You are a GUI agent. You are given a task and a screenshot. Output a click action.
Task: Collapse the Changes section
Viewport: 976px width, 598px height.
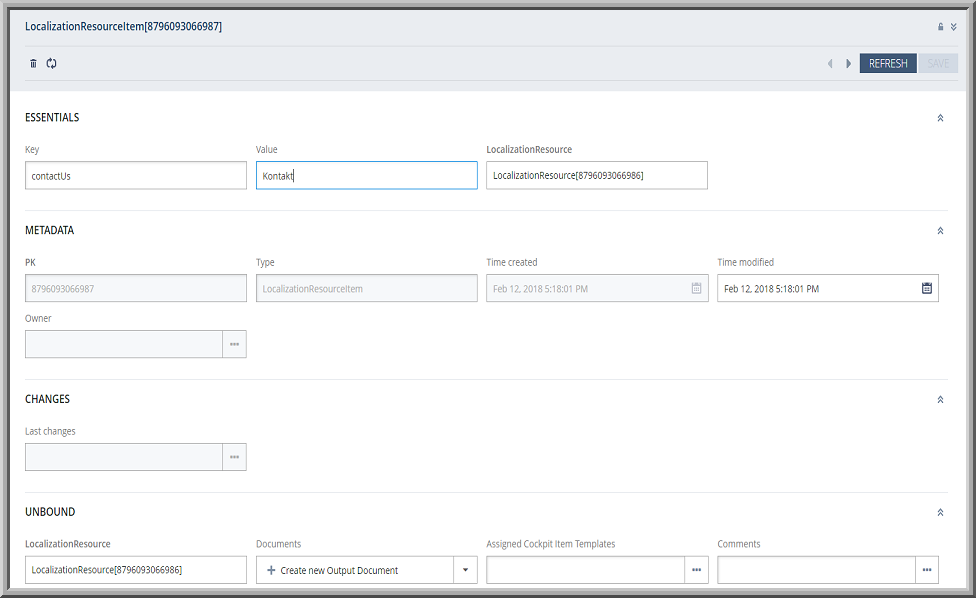click(x=940, y=399)
